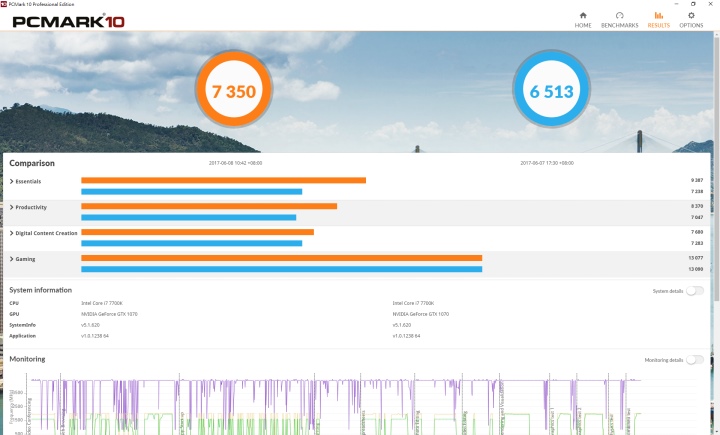Click the blue Gaming score bar

(281, 269)
